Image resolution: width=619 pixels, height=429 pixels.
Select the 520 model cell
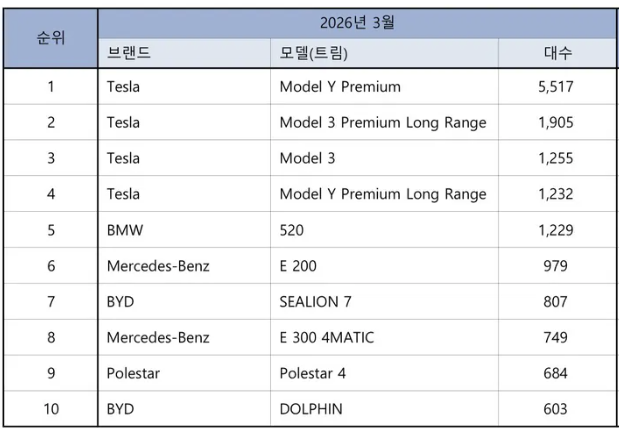click(291, 230)
